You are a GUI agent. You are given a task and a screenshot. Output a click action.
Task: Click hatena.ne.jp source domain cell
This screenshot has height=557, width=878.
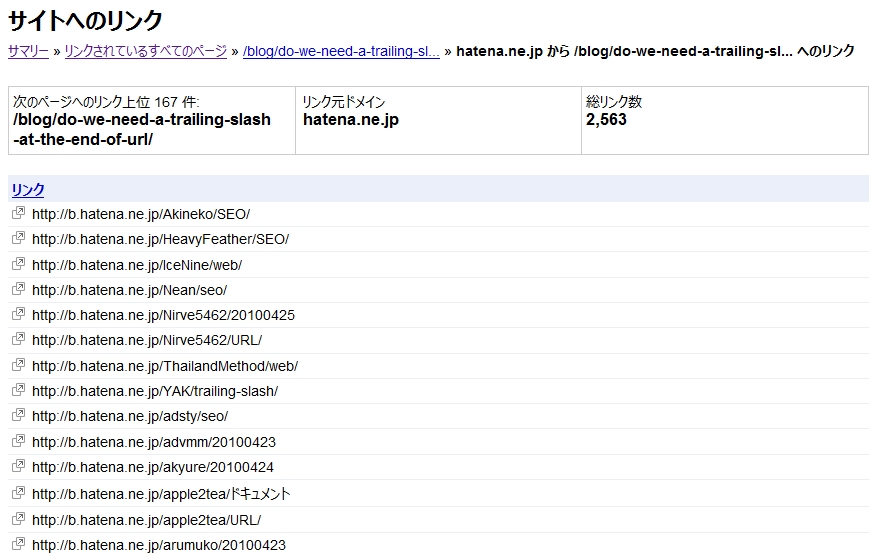438,120
